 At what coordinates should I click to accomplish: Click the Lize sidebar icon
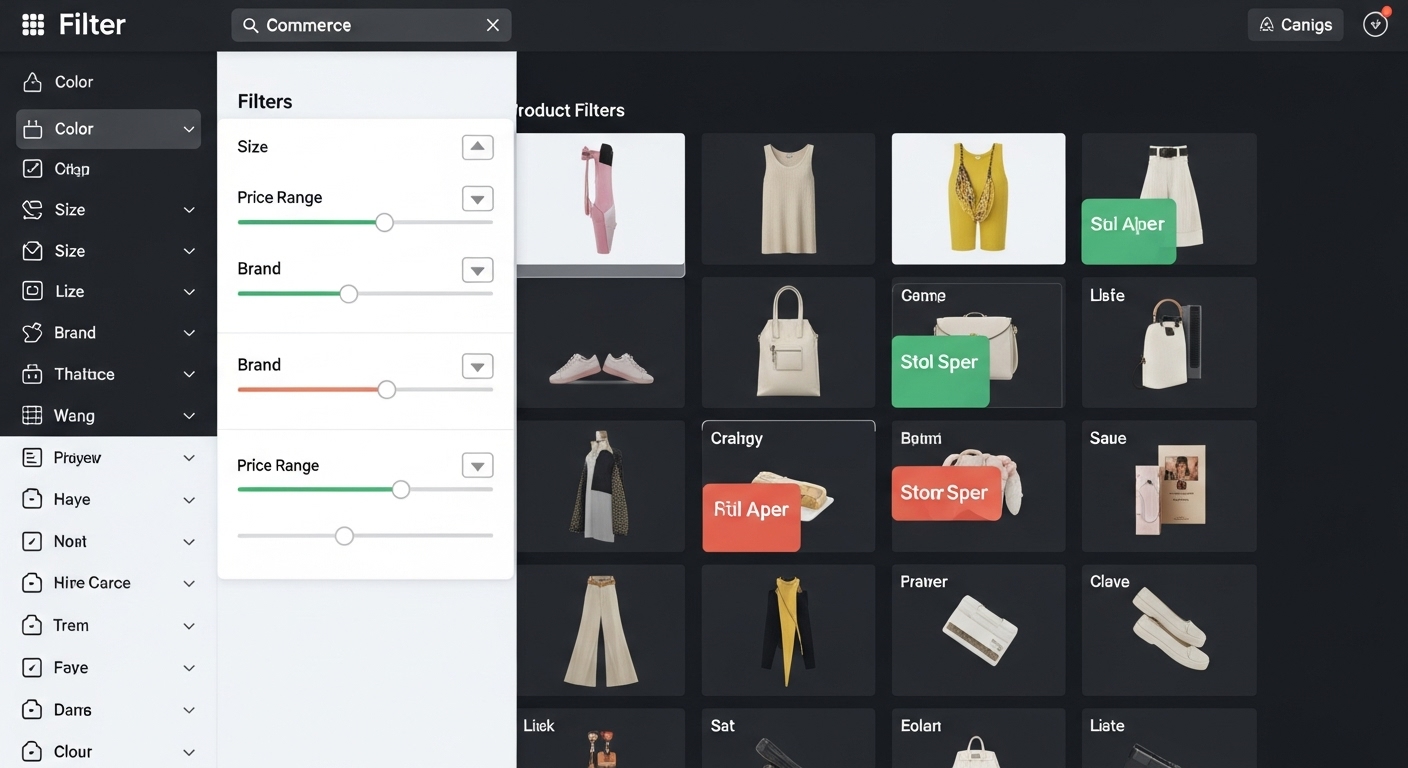(32, 291)
